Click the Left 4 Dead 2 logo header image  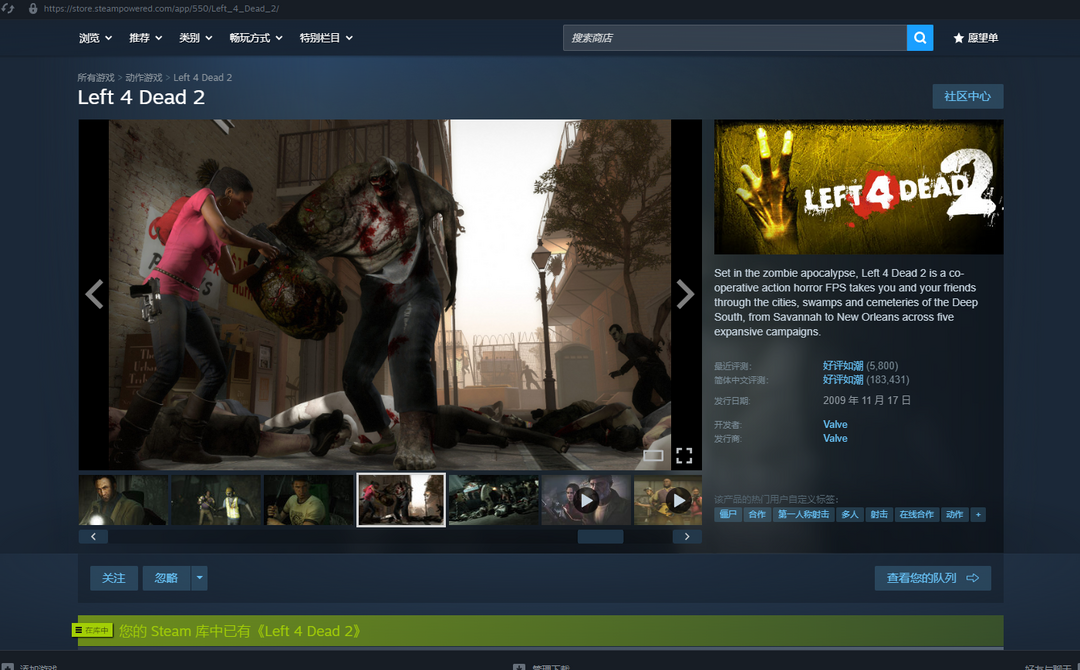[858, 187]
